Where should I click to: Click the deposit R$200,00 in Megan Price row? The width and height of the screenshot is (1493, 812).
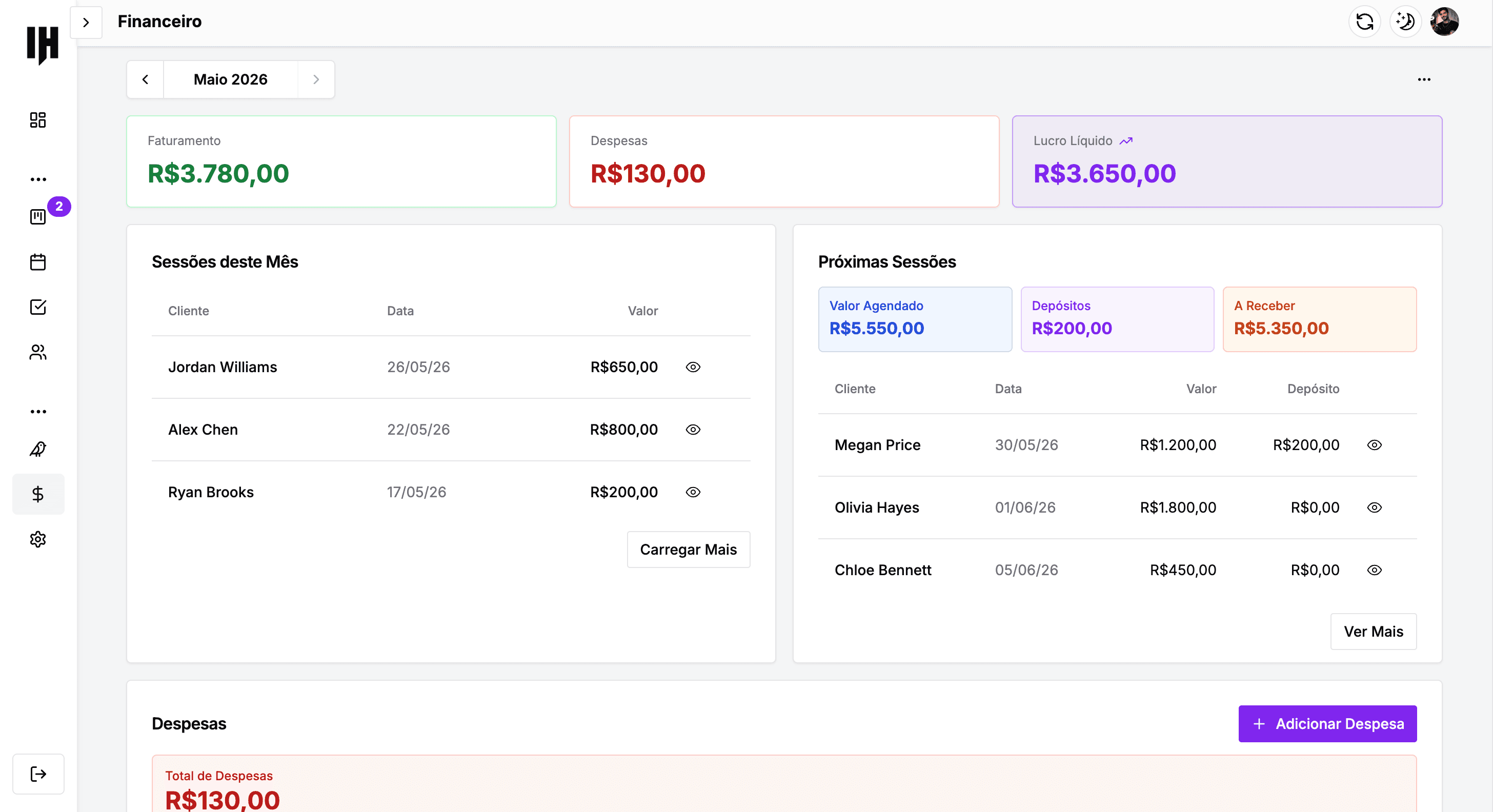pos(1306,445)
